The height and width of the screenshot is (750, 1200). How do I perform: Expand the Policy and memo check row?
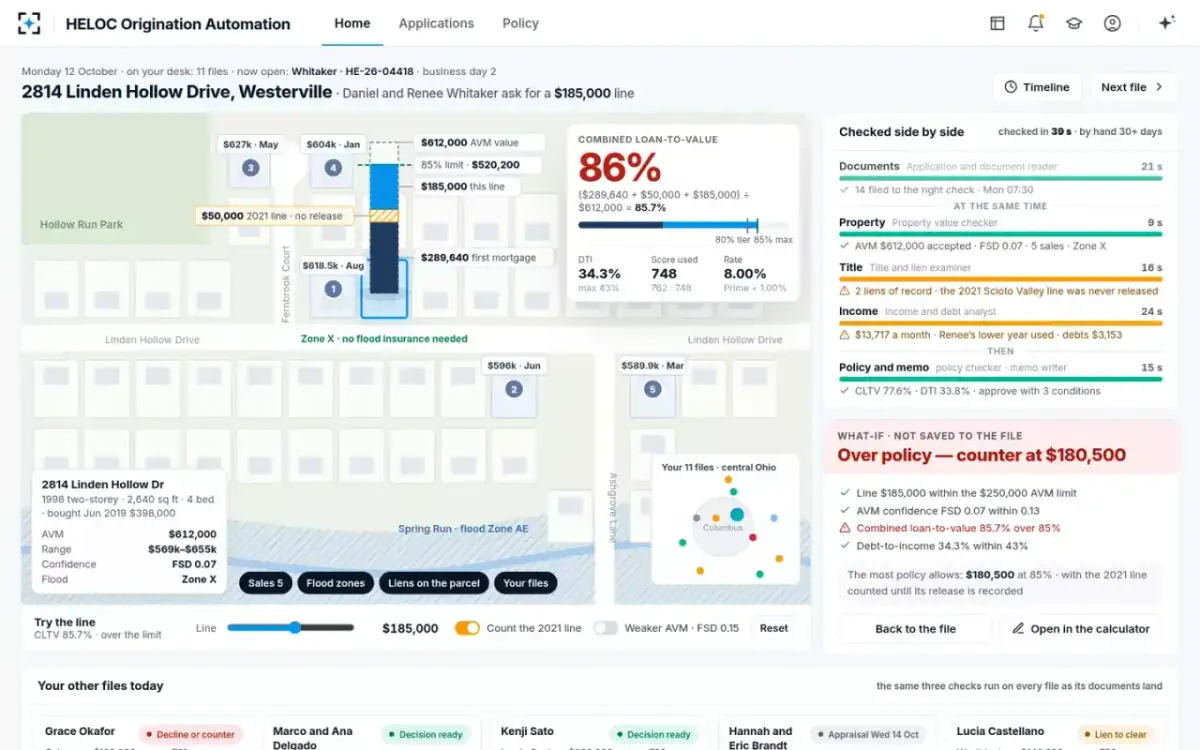click(x=1000, y=379)
